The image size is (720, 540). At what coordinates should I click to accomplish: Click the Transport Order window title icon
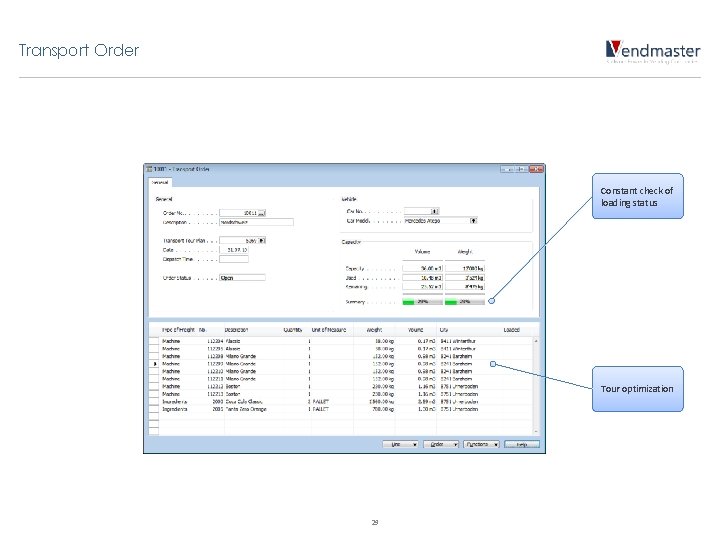[x=149, y=169]
